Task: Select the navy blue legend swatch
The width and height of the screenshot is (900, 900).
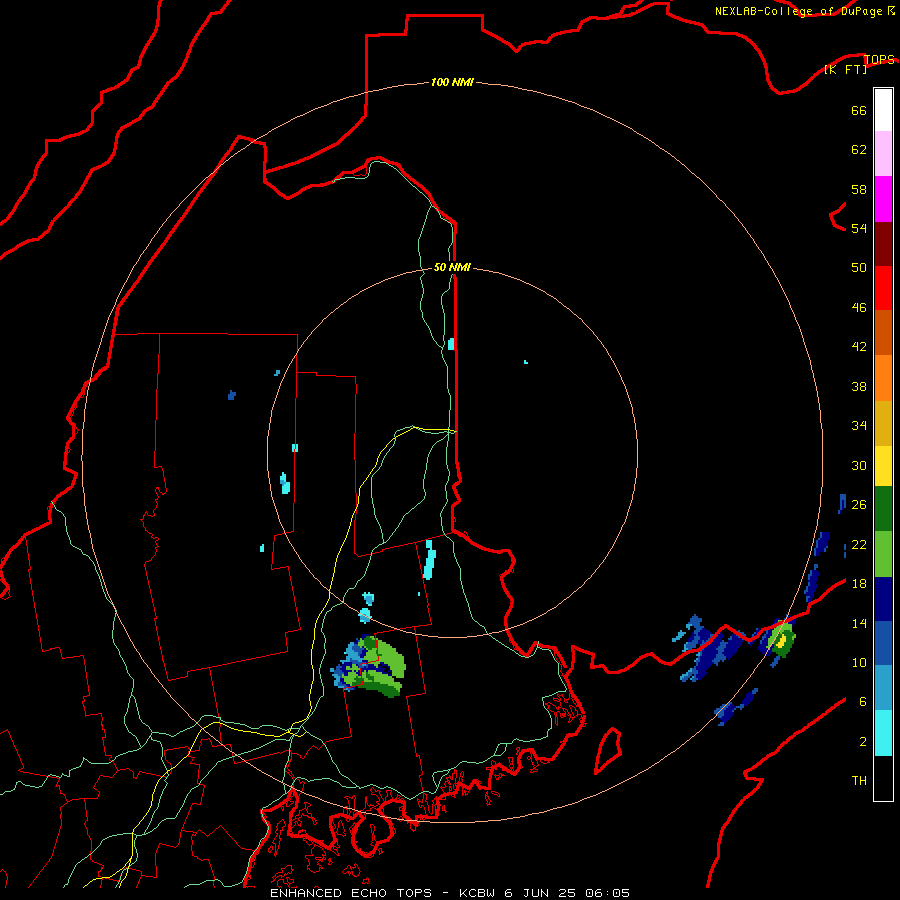Action: 883,599
